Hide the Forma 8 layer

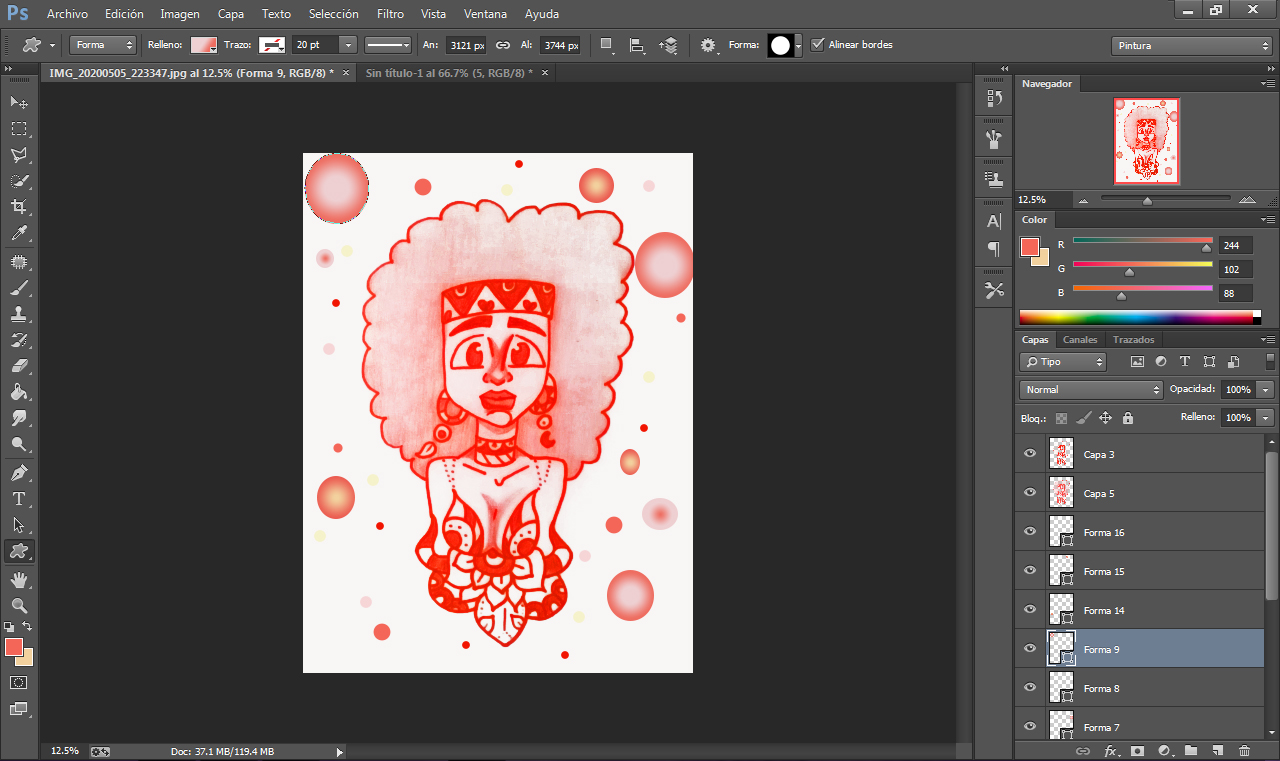(x=1030, y=688)
